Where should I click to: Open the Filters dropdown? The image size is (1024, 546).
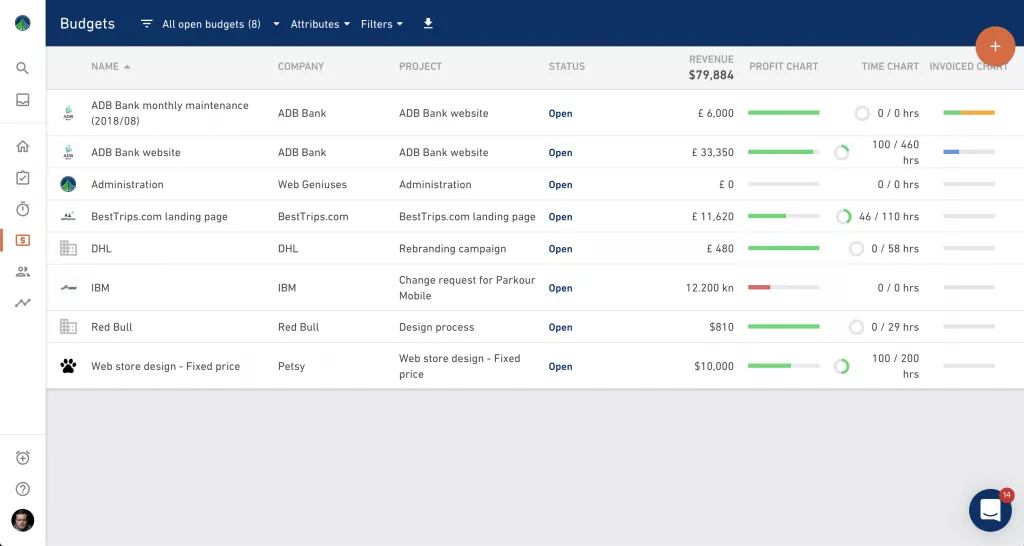(381, 24)
